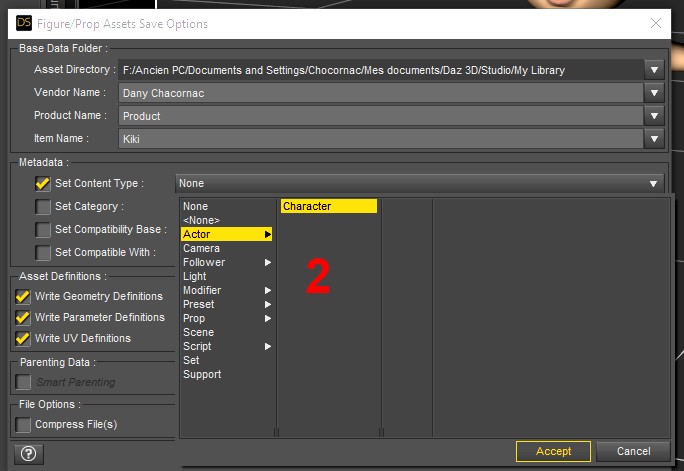684x471 pixels.
Task: Select Scene content type
Action: click(226, 332)
